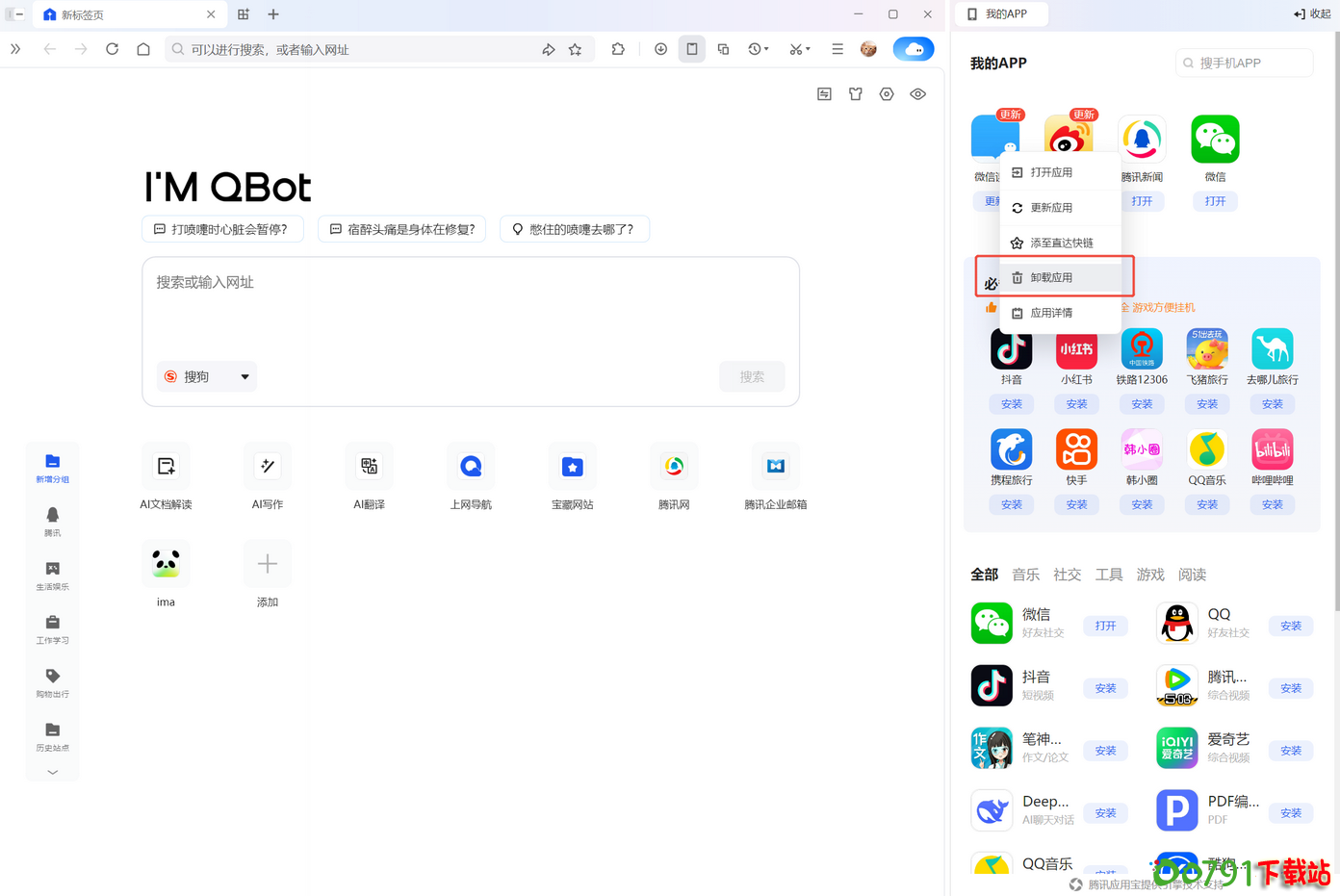This screenshot has width=1340, height=896.
Task: Collapse sidebar with bottom chevron
Action: [52, 771]
